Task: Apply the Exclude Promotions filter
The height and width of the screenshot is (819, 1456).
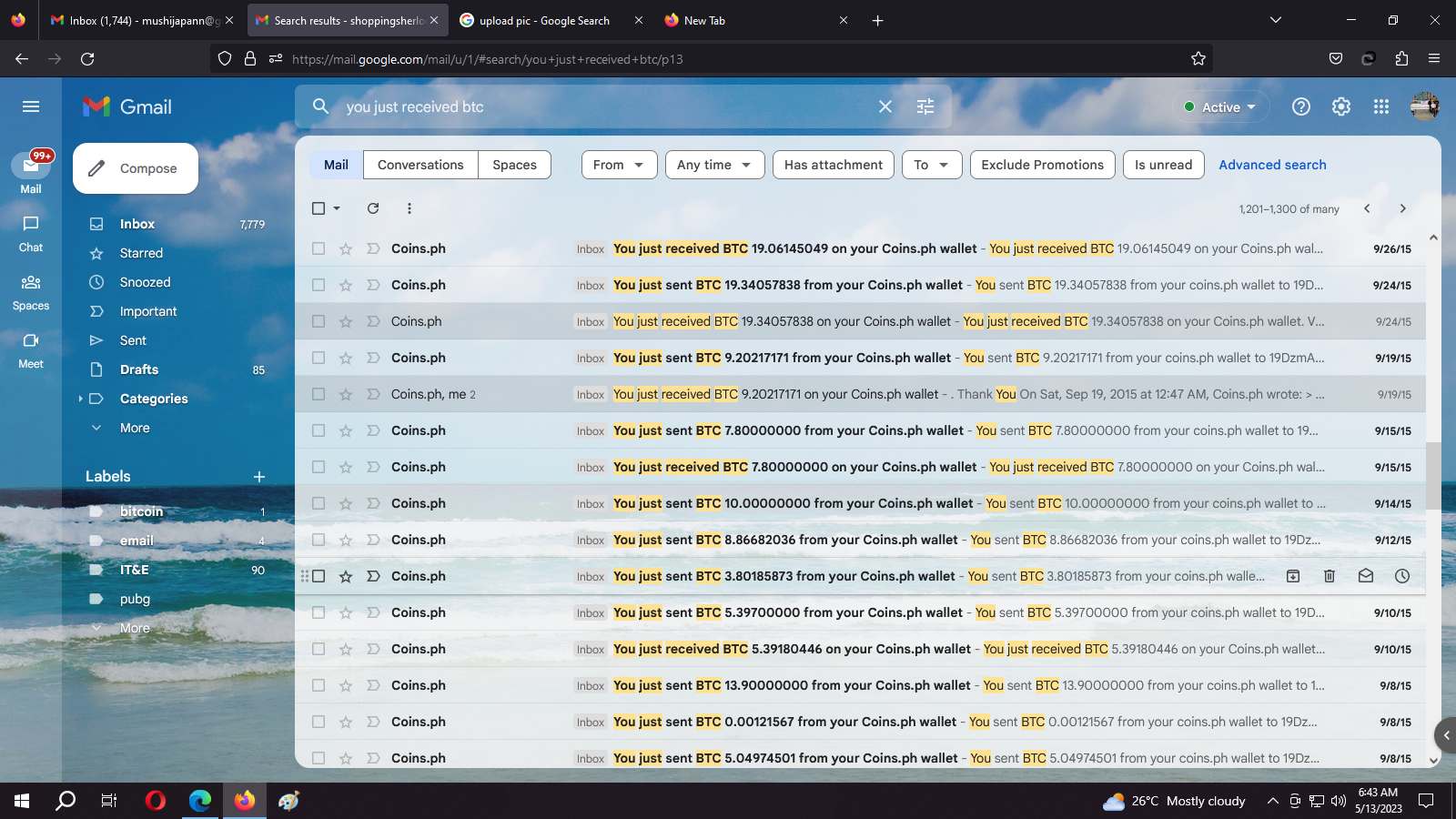Action: 1043,165
